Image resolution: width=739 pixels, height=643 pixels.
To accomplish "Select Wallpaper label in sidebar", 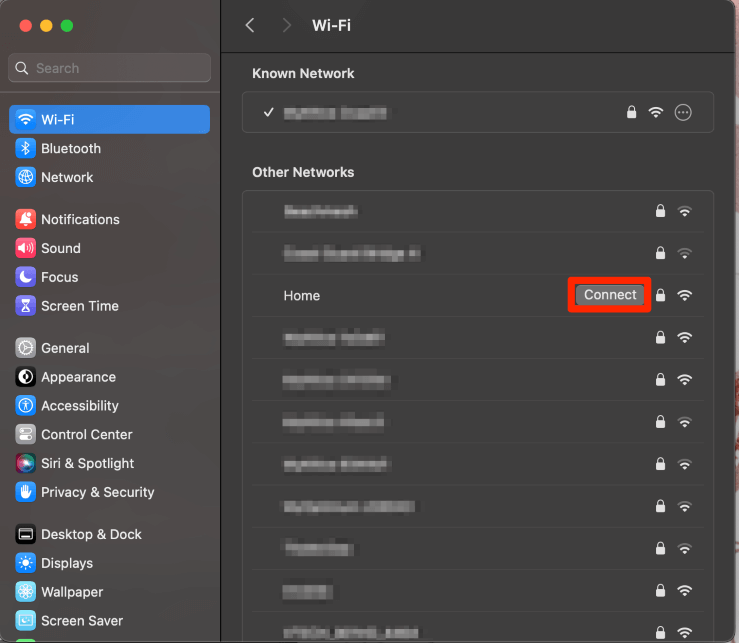I will click(72, 592).
